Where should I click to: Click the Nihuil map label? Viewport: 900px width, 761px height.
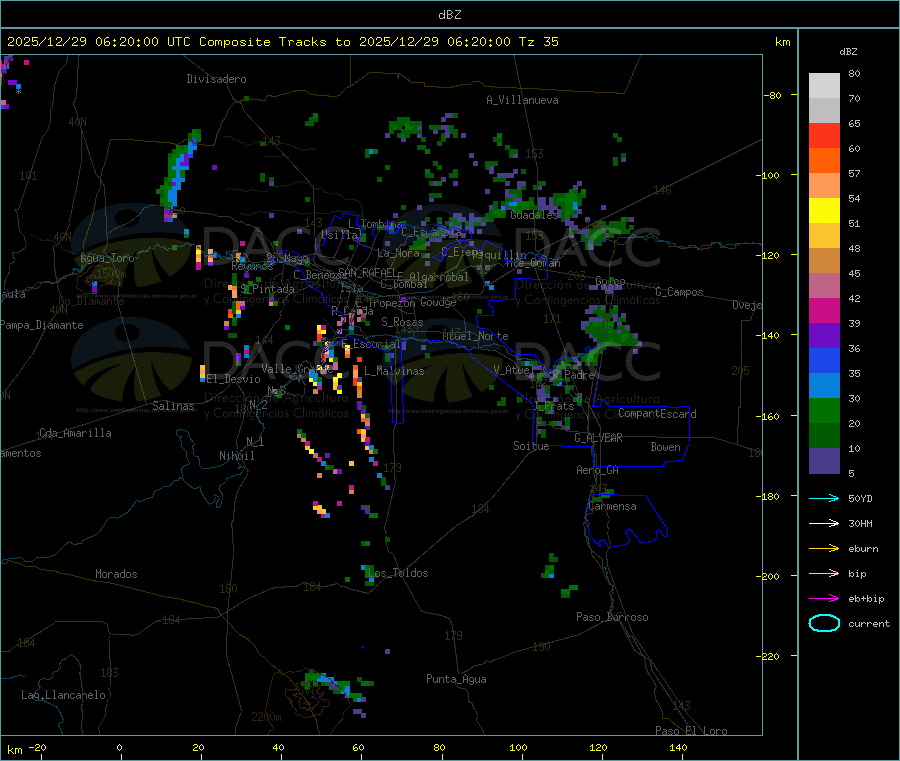click(x=237, y=456)
